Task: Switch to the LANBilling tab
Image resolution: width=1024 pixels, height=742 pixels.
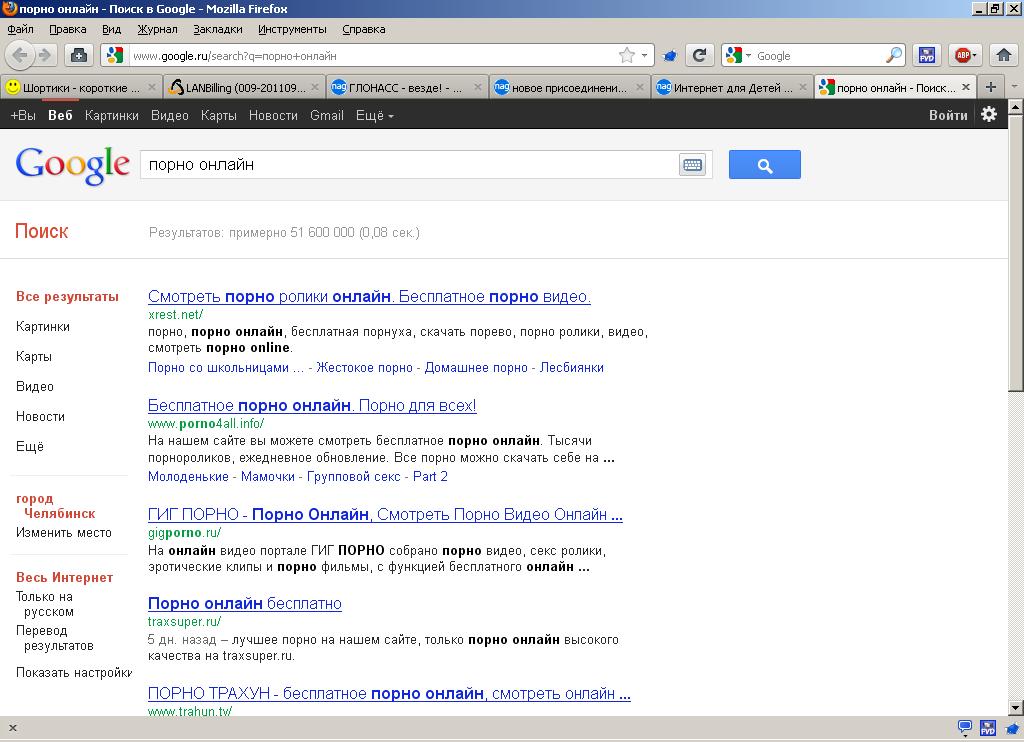Action: pyautogui.click(x=245, y=88)
